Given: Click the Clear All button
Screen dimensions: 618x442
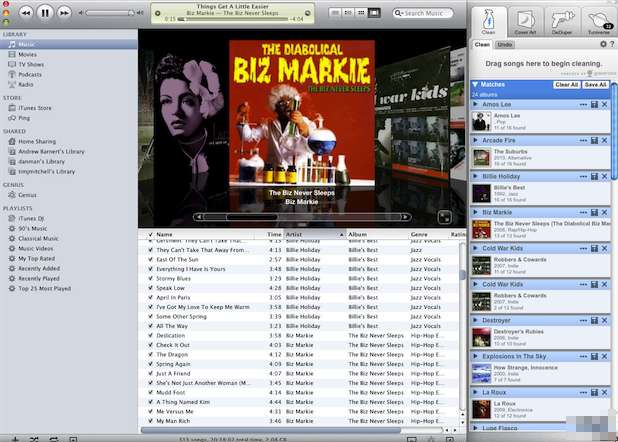Looking at the screenshot, I should [x=567, y=85].
